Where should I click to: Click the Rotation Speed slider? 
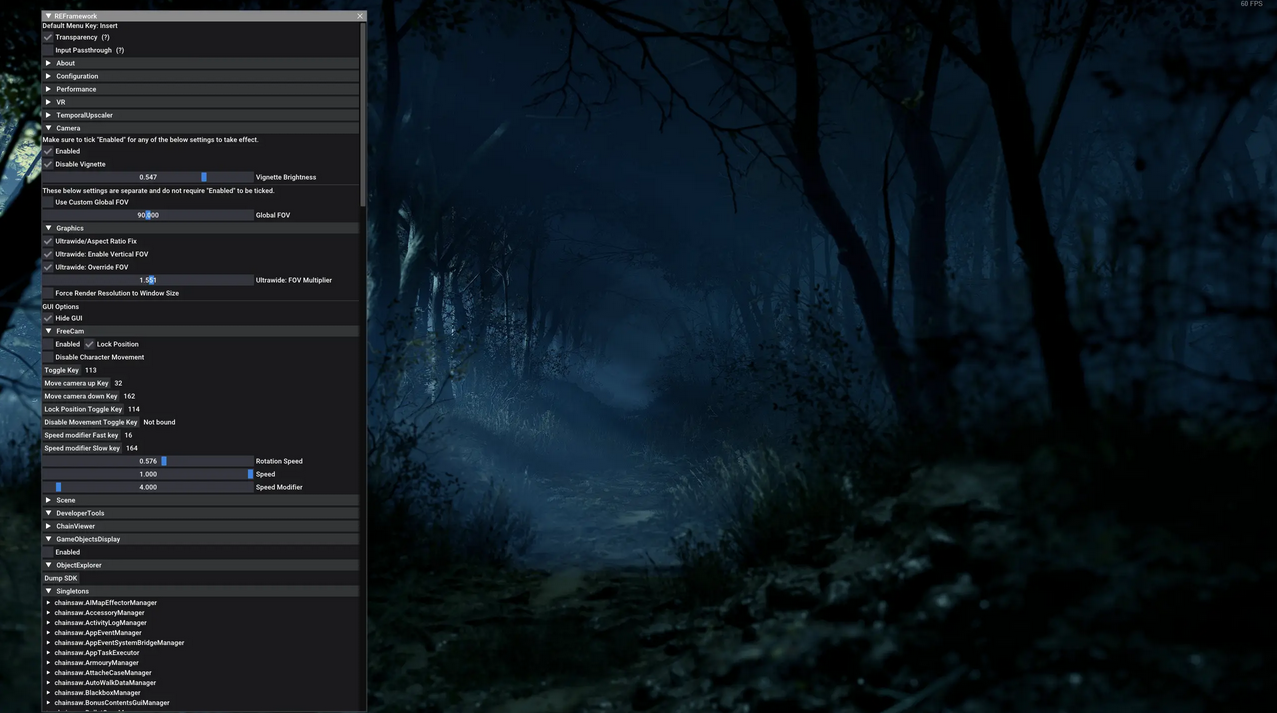tap(148, 461)
